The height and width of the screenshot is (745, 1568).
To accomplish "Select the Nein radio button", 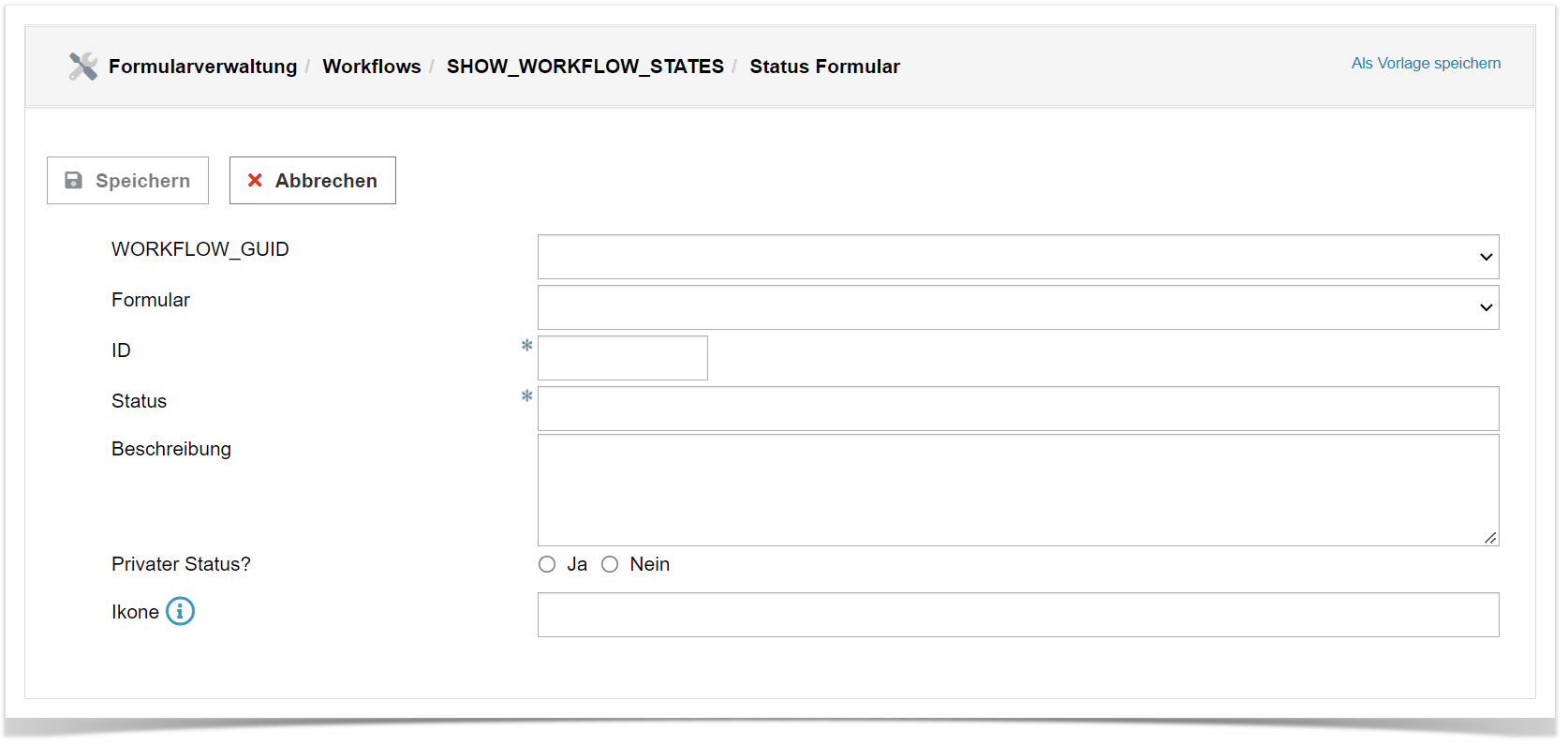I will point(610,564).
